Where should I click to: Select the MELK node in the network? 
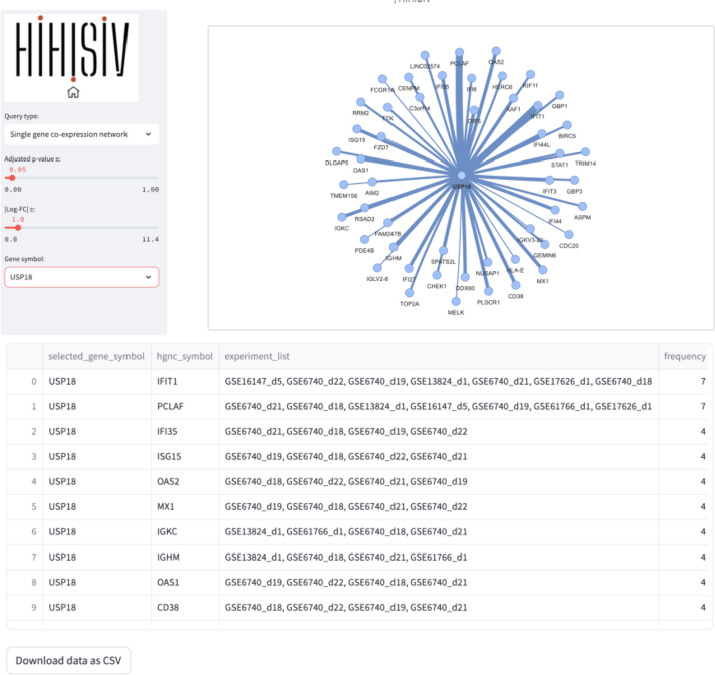(x=456, y=301)
